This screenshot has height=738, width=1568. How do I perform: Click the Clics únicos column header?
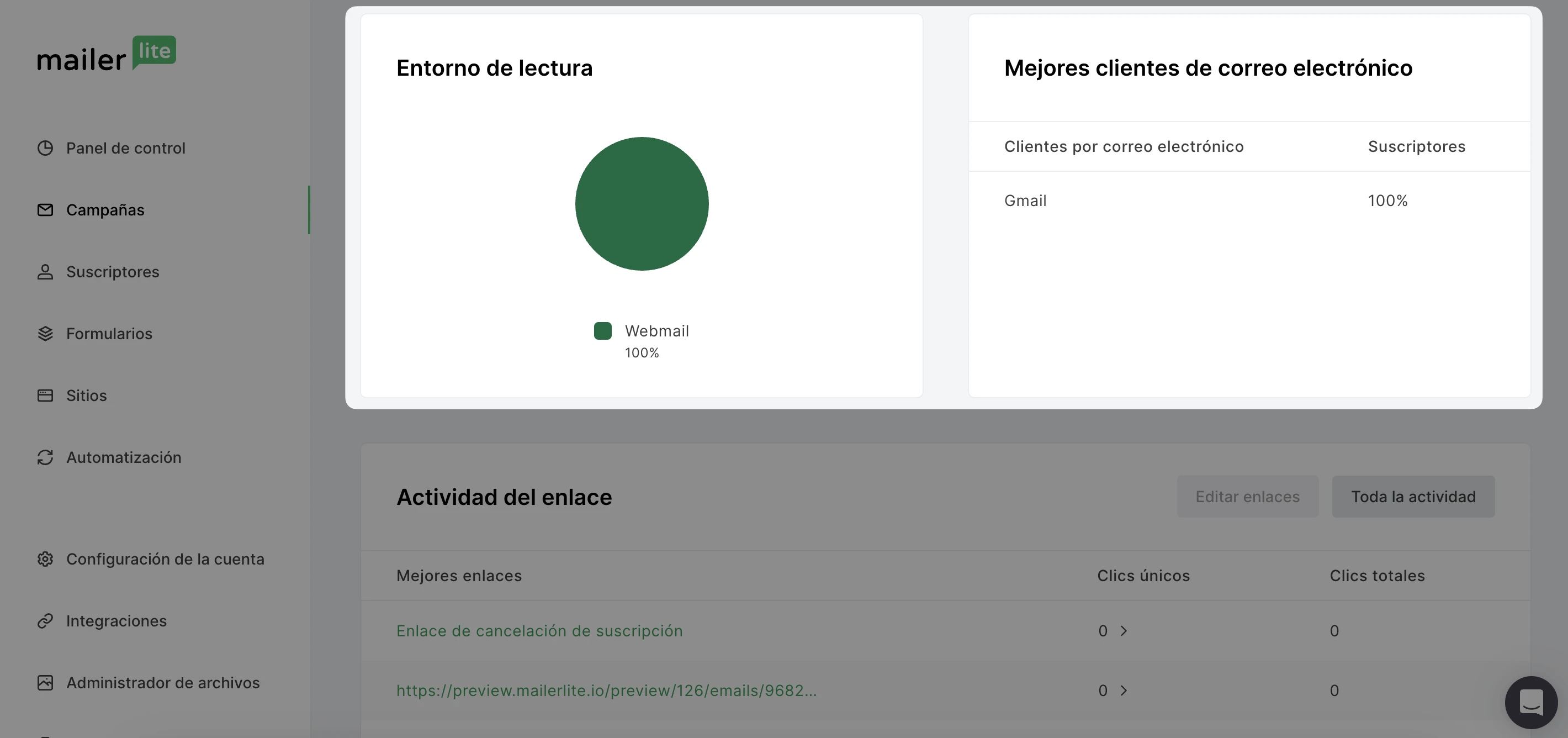coord(1143,576)
